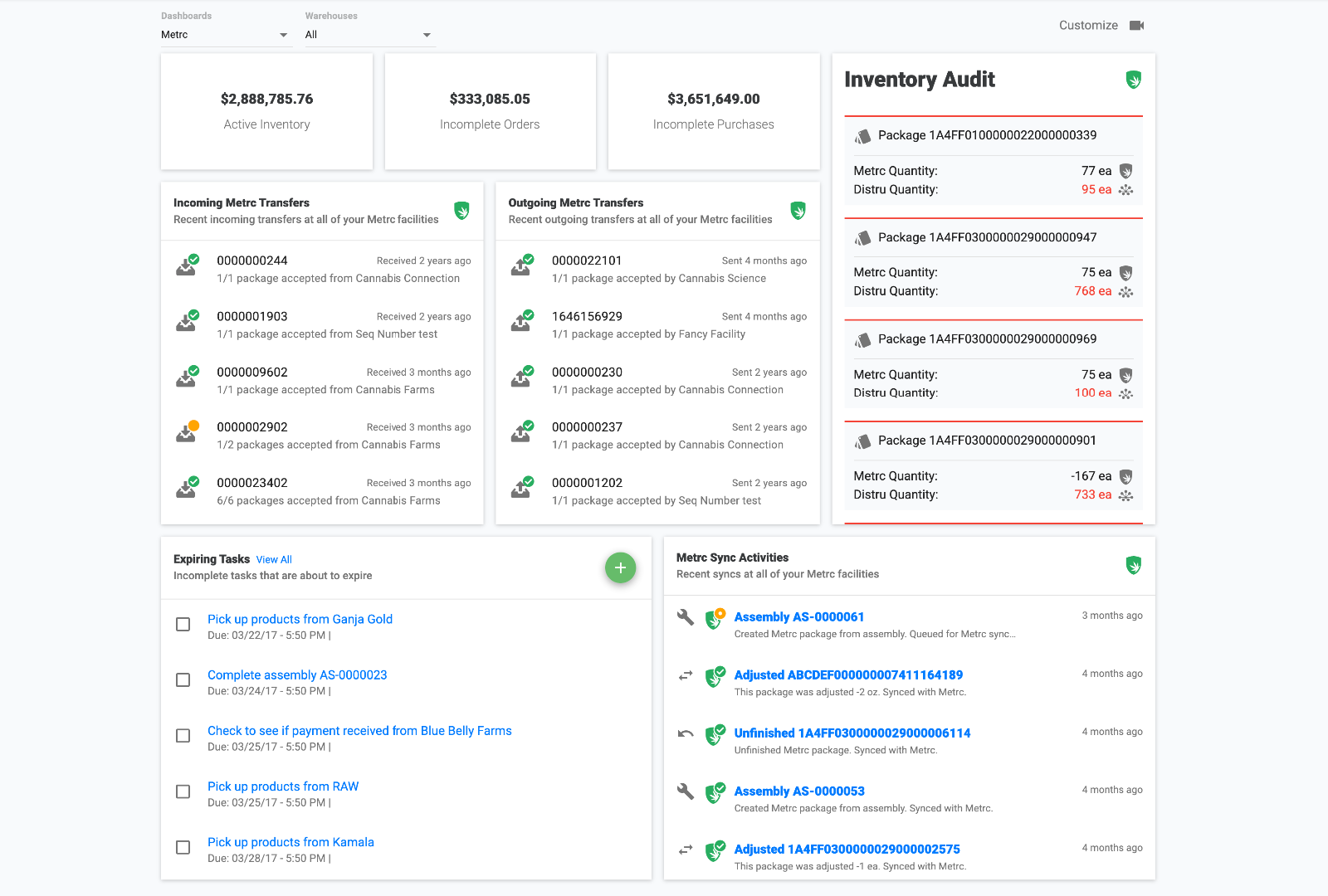Select incoming transfer 0000001903
This screenshot has width=1328, height=896.
322,324
